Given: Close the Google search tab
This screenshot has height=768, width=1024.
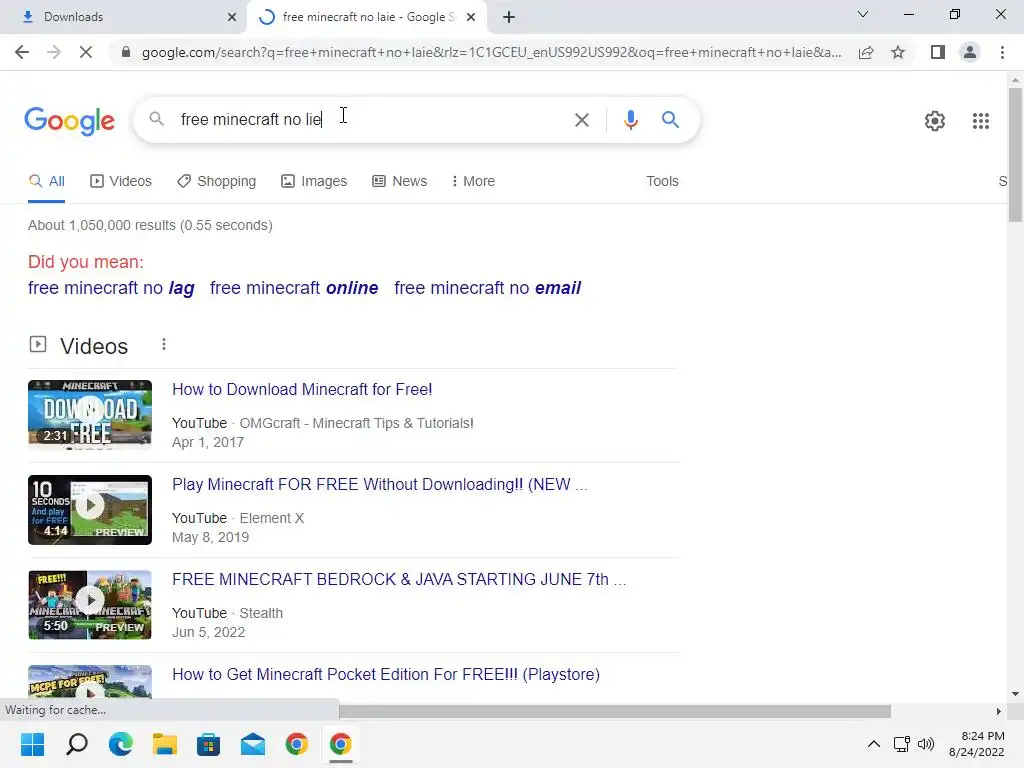Looking at the screenshot, I should click(x=471, y=17).
